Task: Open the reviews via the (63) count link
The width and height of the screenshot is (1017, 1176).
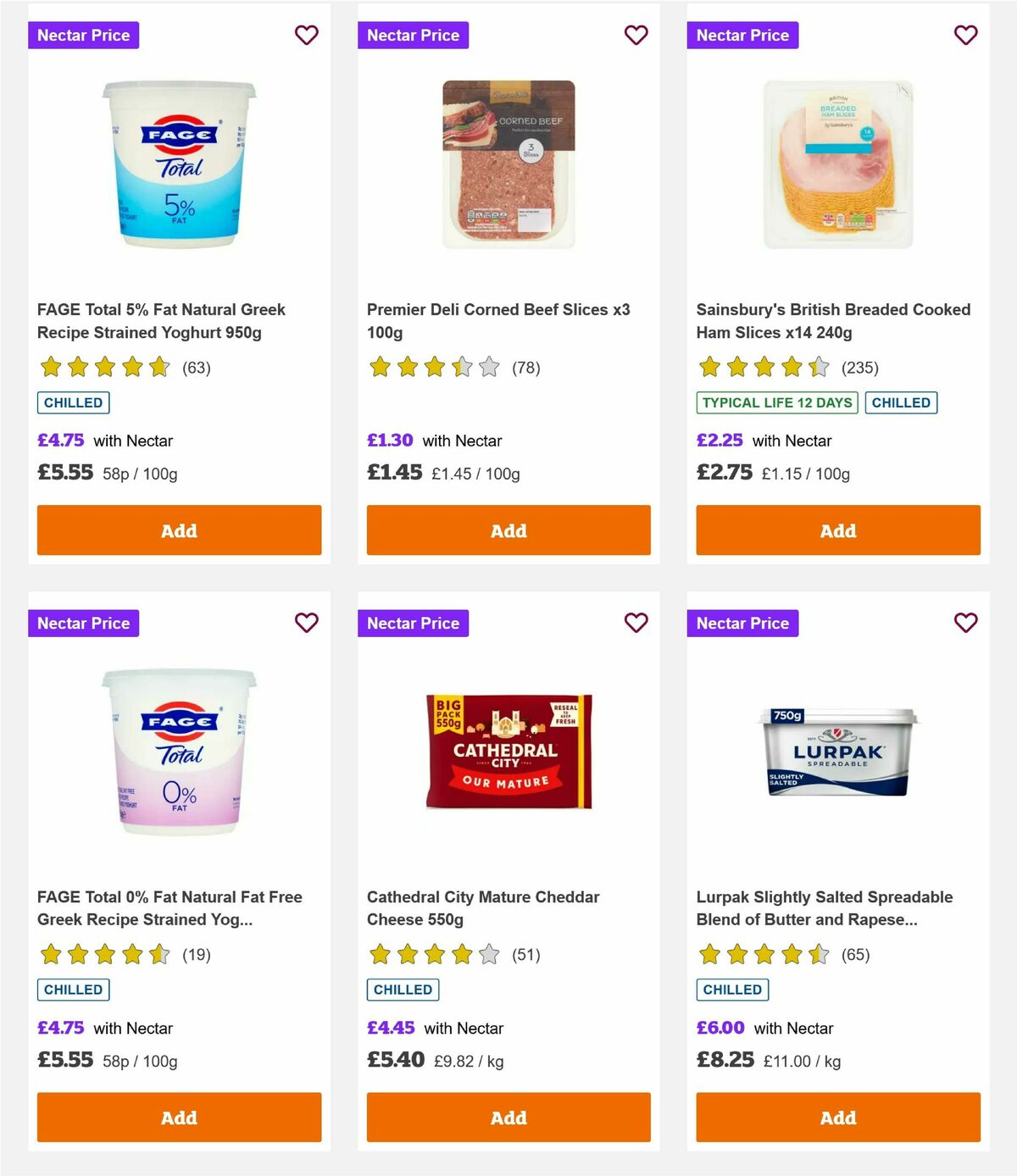Action: pyautogui.click(x=198, y=368)
